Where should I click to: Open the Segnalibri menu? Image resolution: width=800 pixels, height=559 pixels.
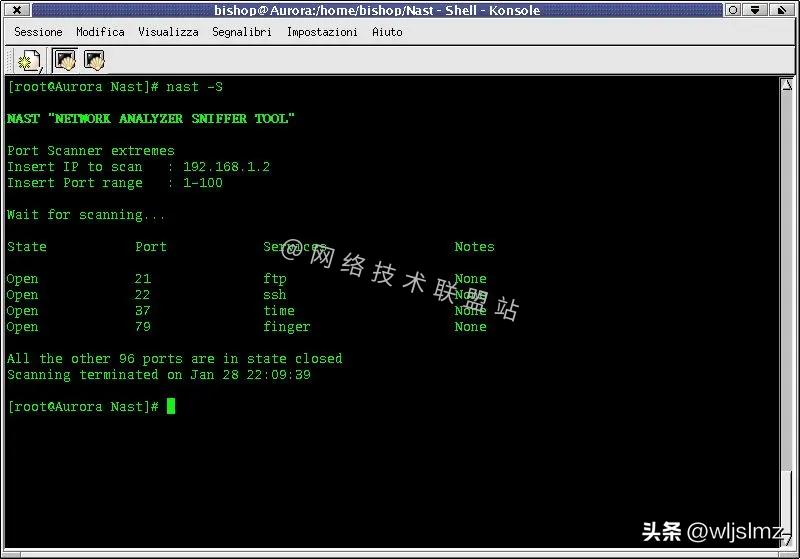[242, 32]
